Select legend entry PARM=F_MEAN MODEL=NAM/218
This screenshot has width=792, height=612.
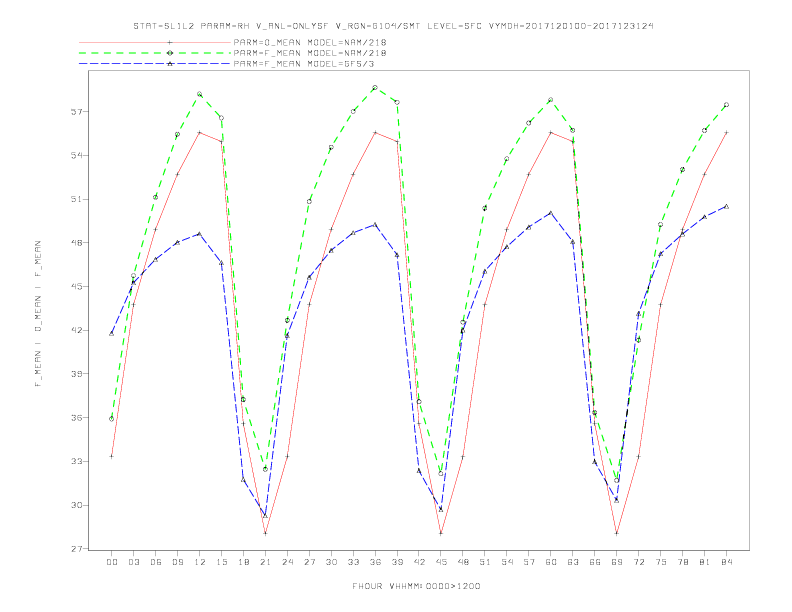310,53
